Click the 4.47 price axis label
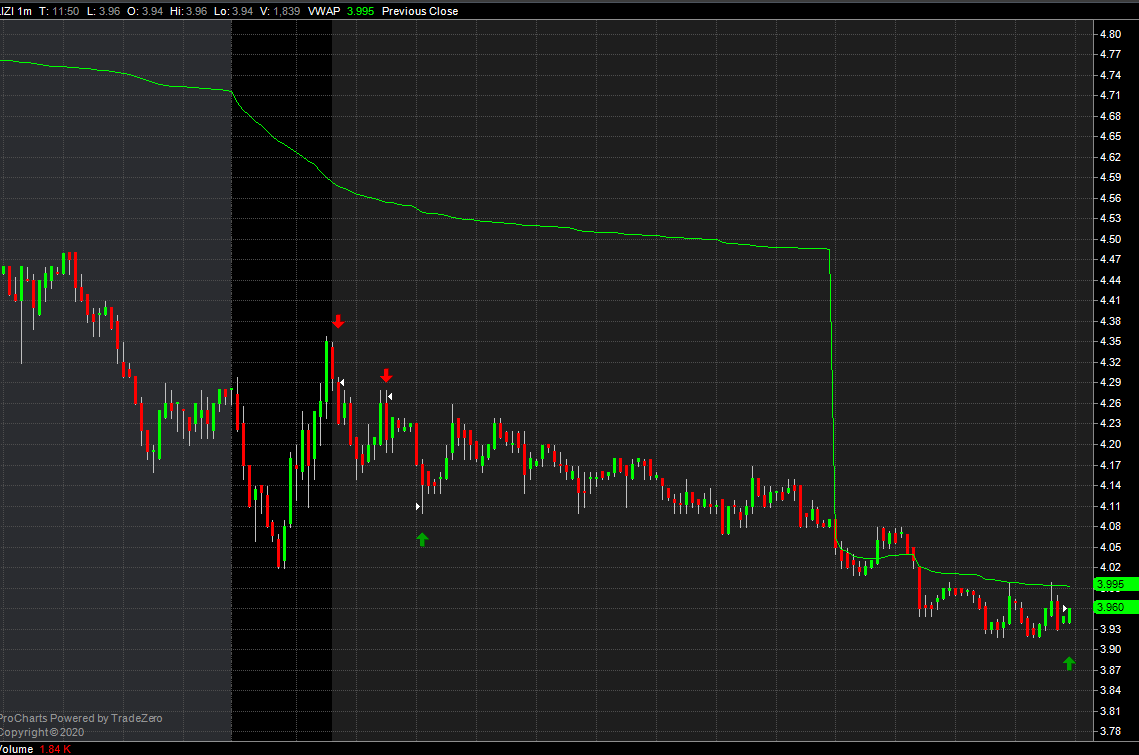Viewport: 1139px width, 755px height. pyautogui.click(x=1110, y=259)
